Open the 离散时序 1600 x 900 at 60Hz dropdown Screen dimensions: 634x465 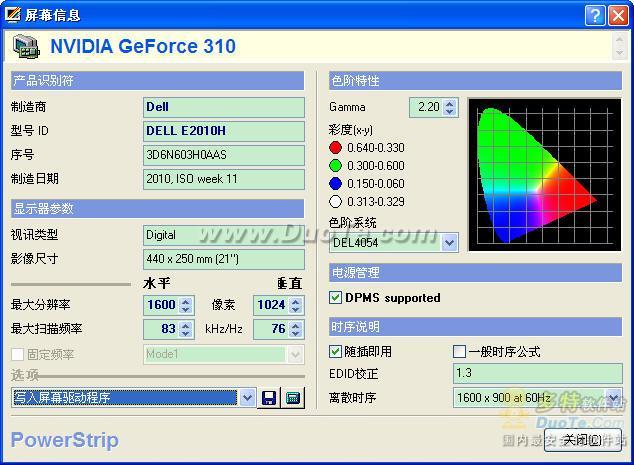613,397
